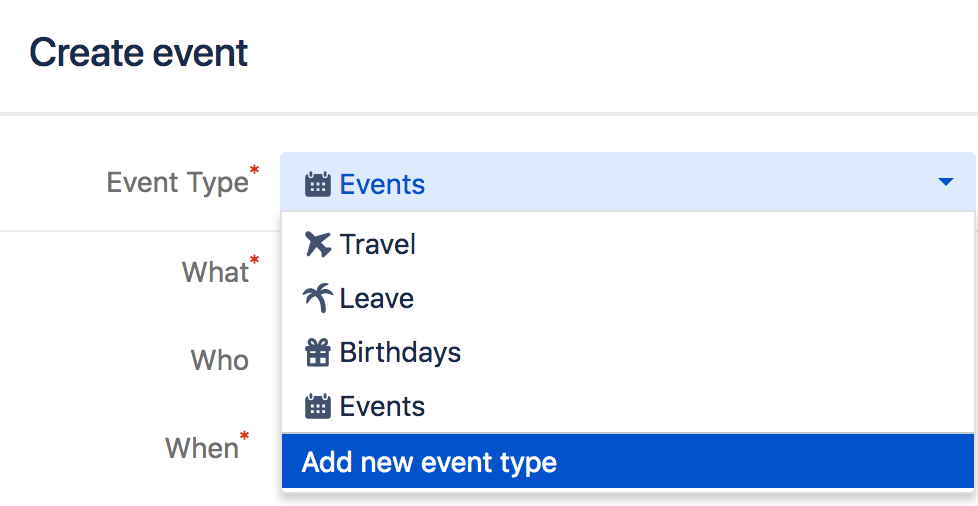Image resolution: width=978 pixels, height=506 pixels.
Task: Click the Event Type field label
Action: click(177, 183)
